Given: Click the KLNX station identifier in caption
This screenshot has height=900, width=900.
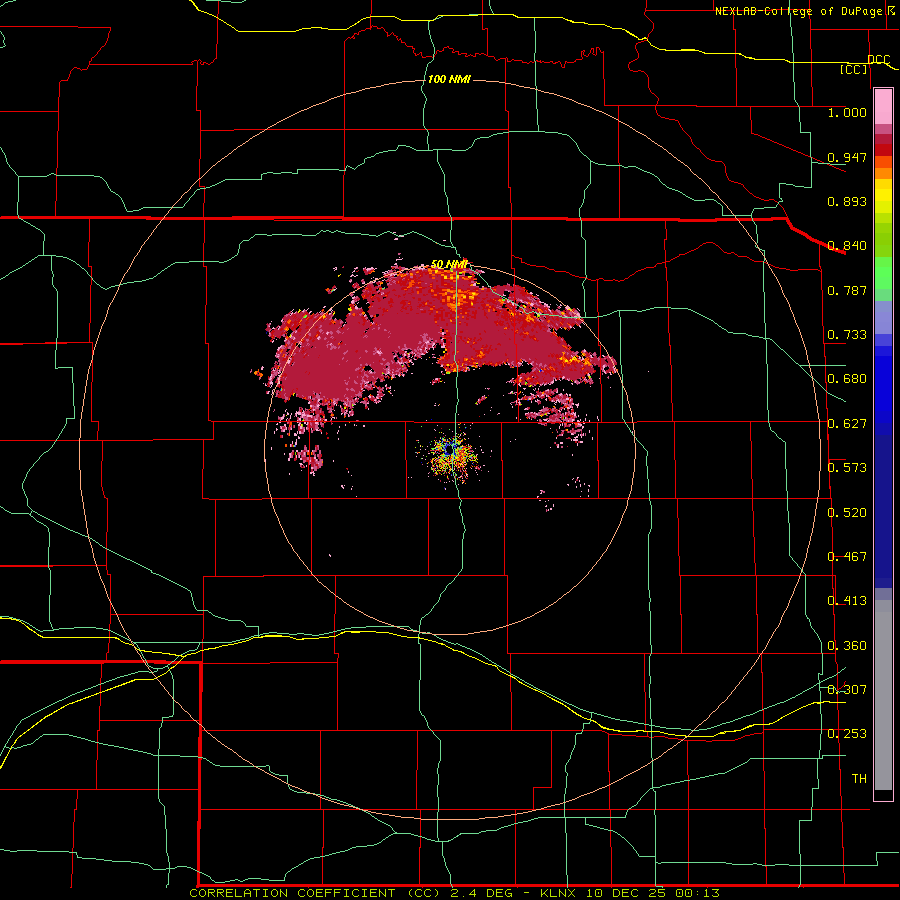Looking at the screenshot, I should (559, 893).
